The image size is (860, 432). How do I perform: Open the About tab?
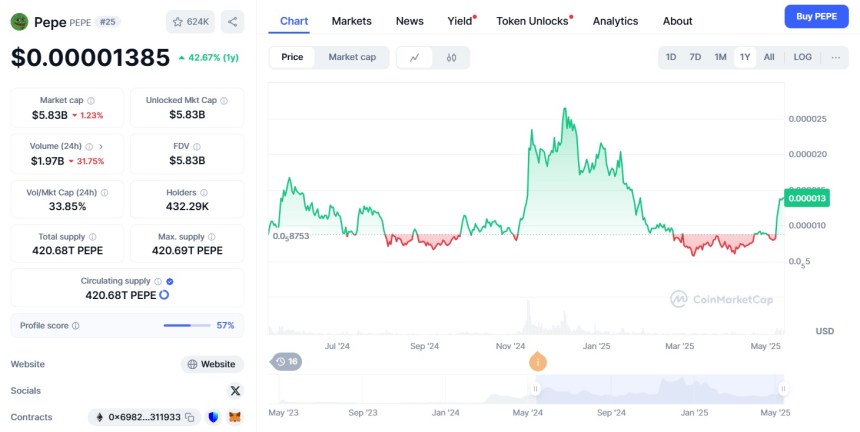click(x=677, y=21)
